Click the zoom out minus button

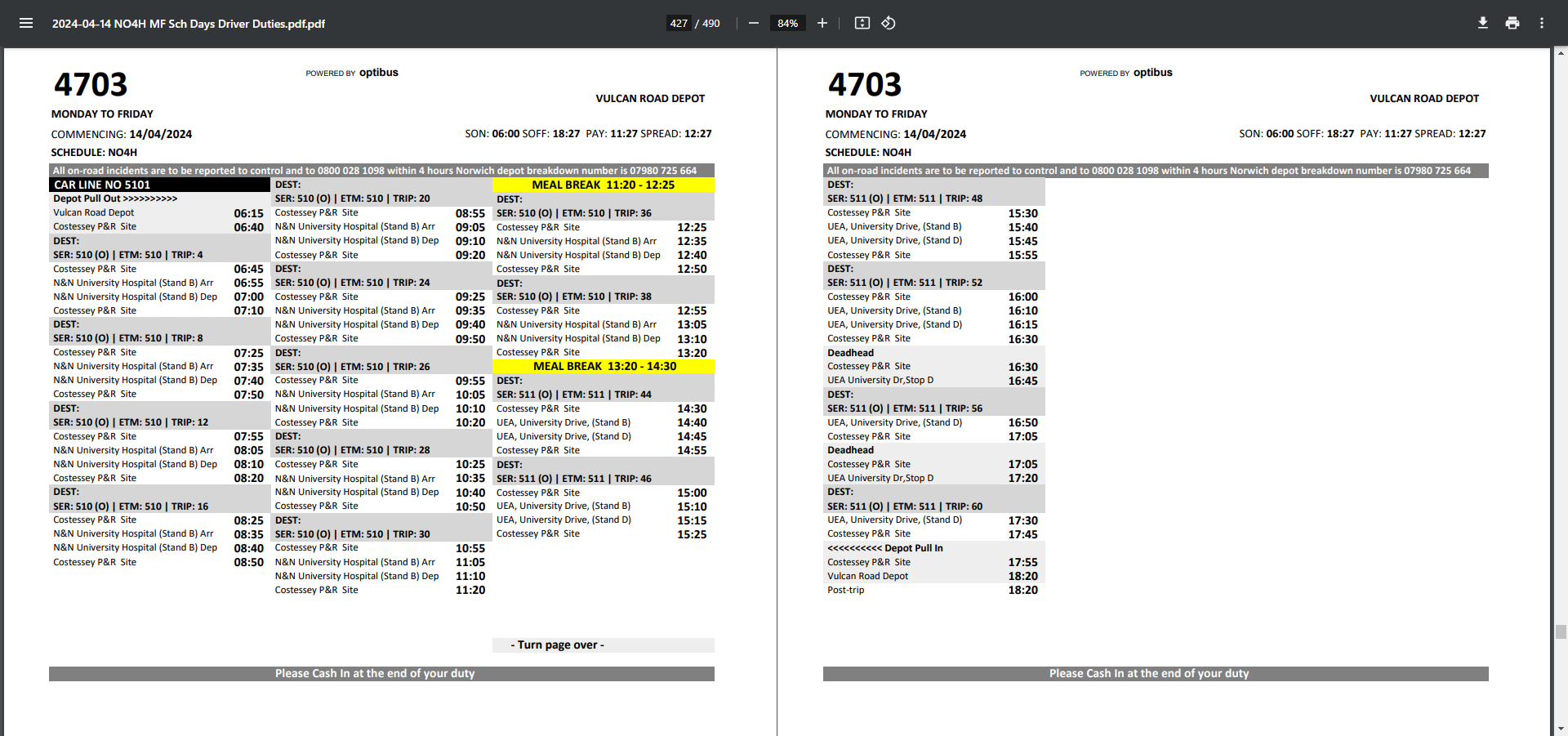(754, 23)
